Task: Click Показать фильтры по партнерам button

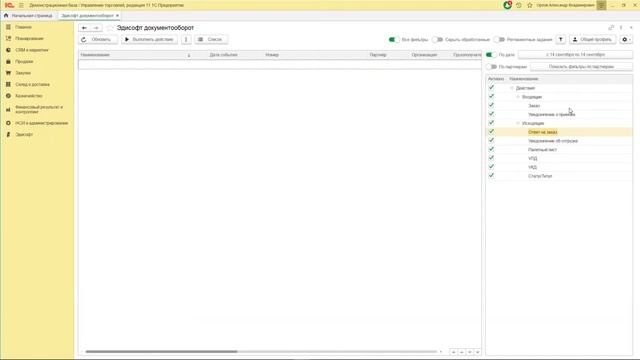Action: click(x=581, y=67)
